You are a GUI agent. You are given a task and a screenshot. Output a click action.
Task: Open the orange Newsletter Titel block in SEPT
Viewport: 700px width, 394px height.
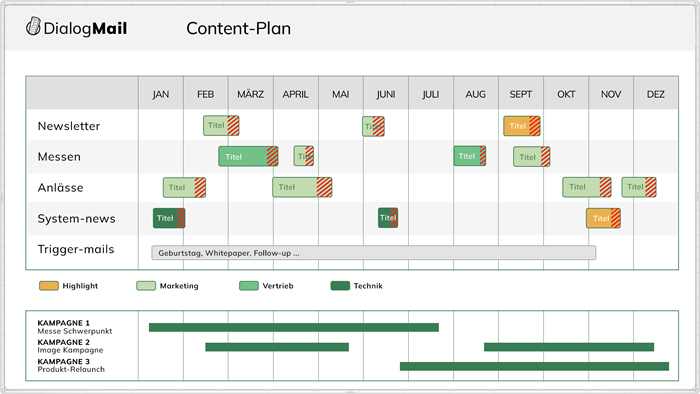point(522,126)
